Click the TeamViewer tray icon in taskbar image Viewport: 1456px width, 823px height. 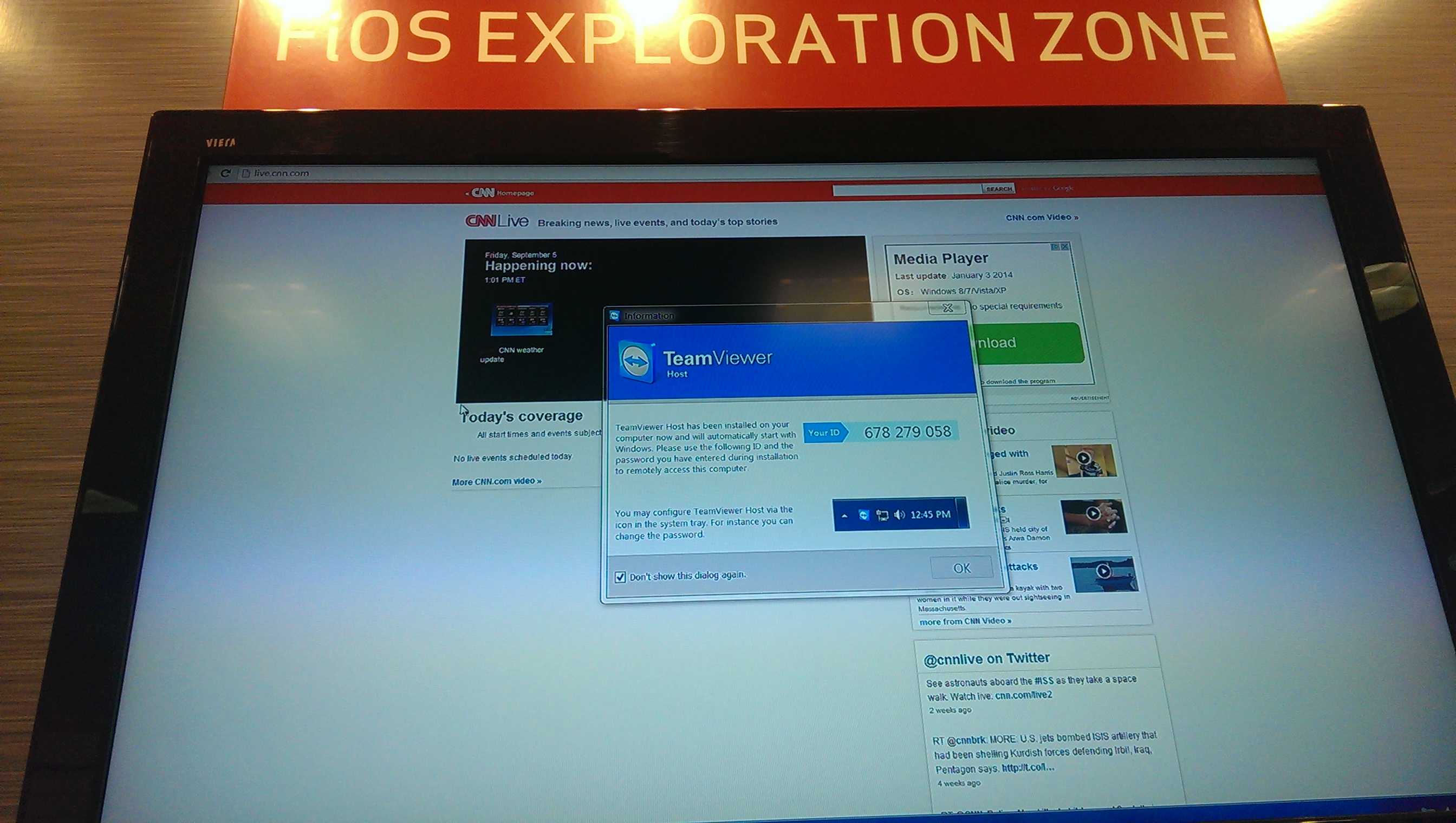click(x=863, y=514)
